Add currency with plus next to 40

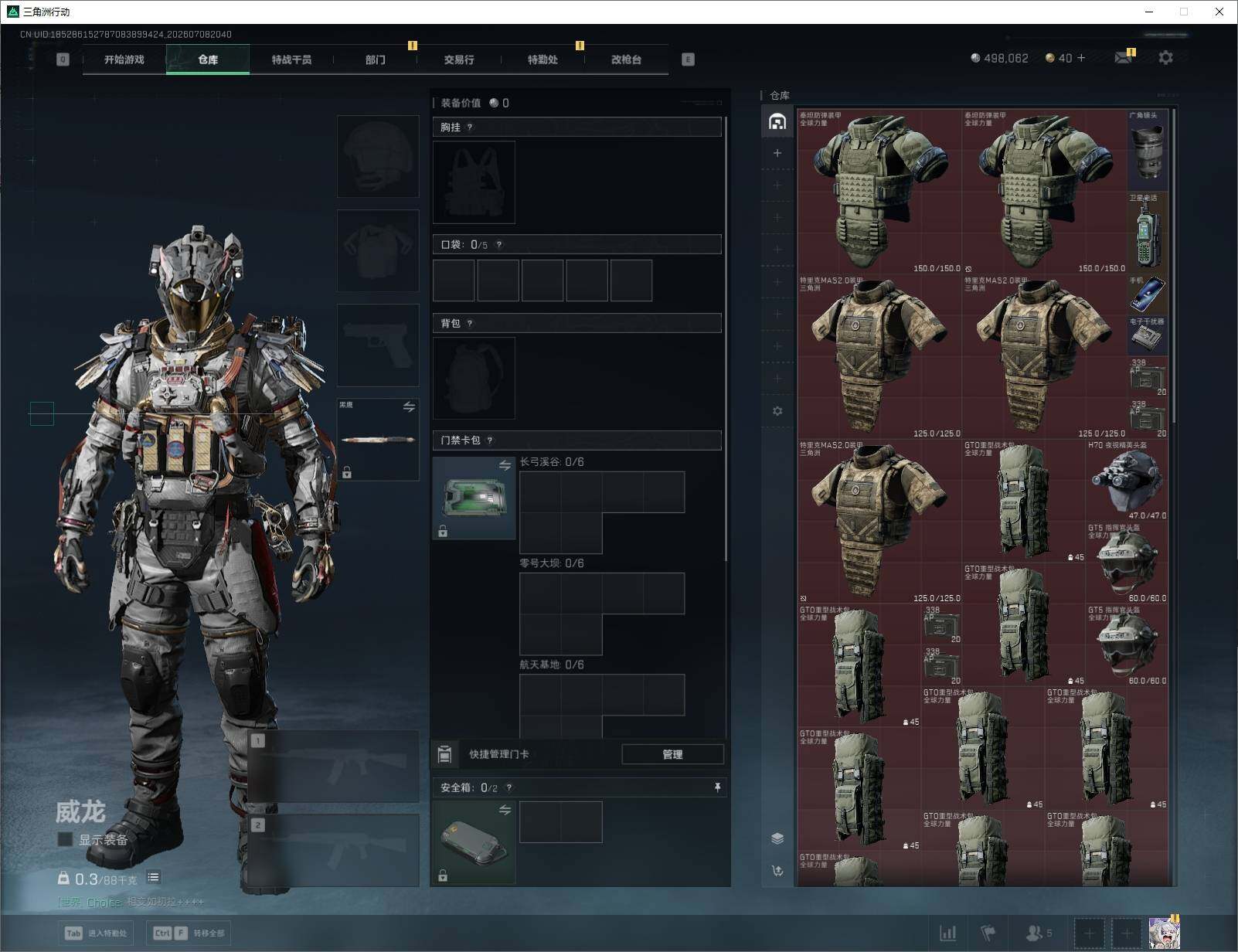(x=1081, y=58)
